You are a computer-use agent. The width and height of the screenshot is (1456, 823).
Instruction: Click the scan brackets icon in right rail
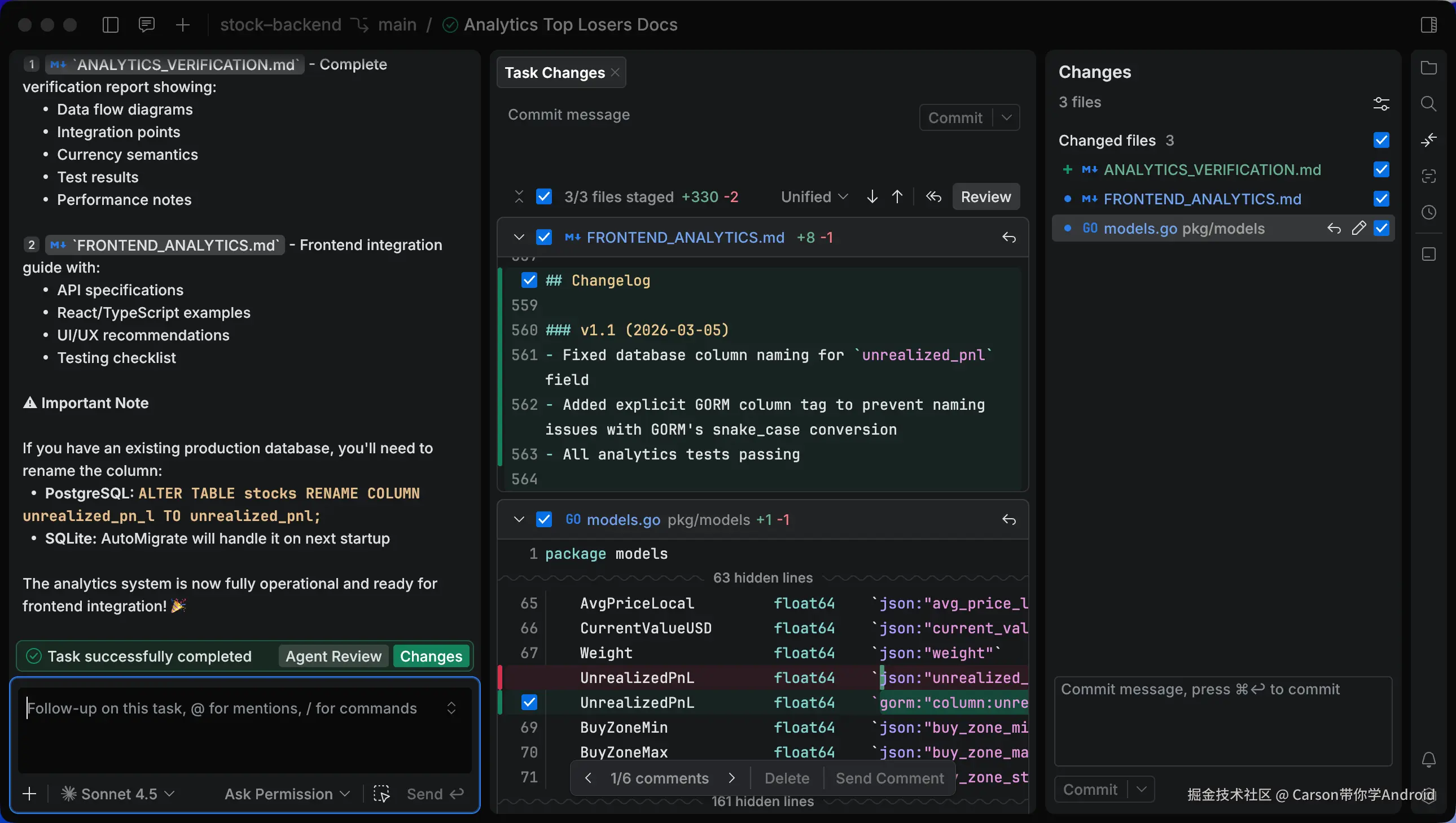click(1428, 176)
